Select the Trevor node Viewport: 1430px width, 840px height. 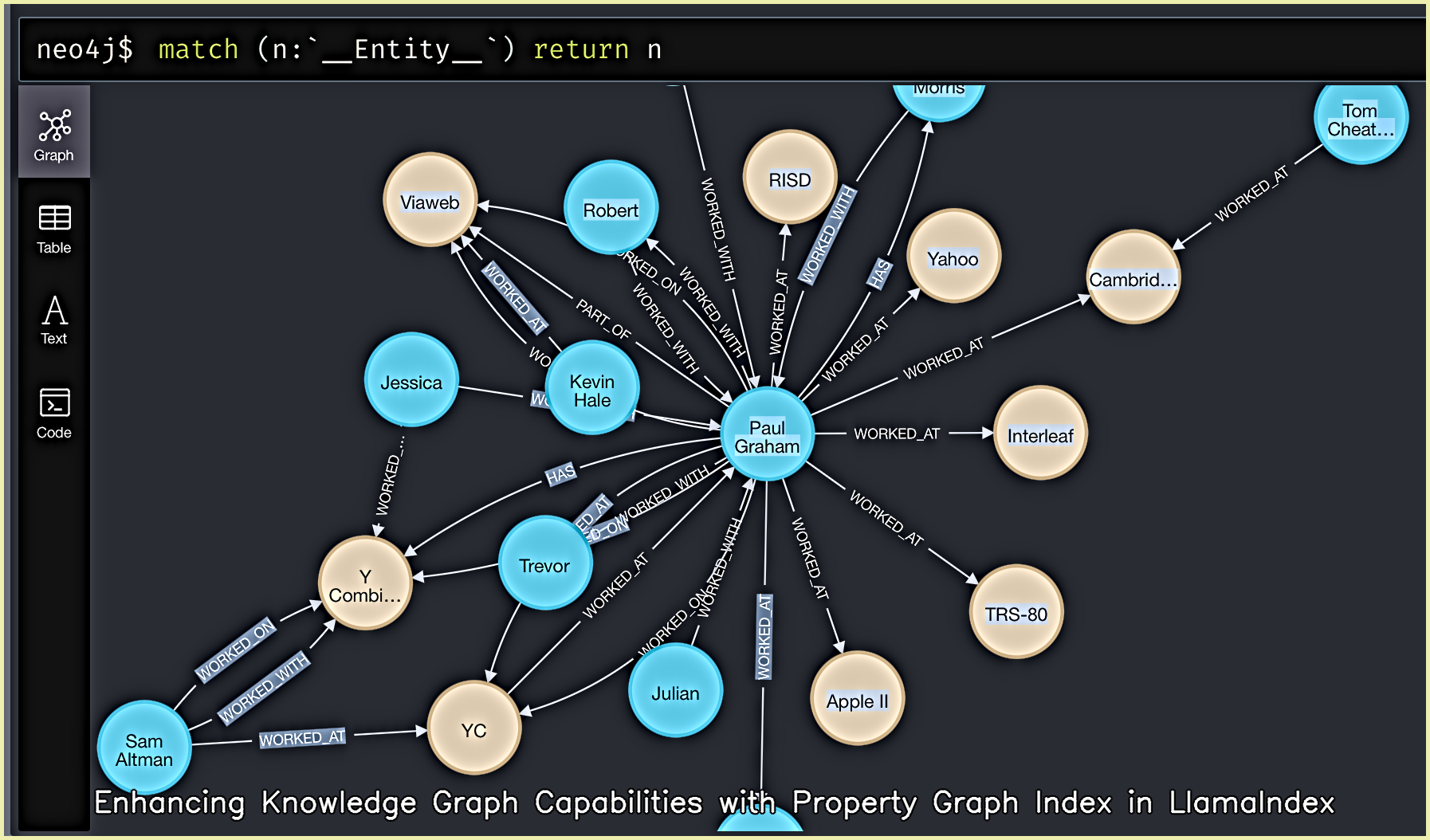[544, 563]
